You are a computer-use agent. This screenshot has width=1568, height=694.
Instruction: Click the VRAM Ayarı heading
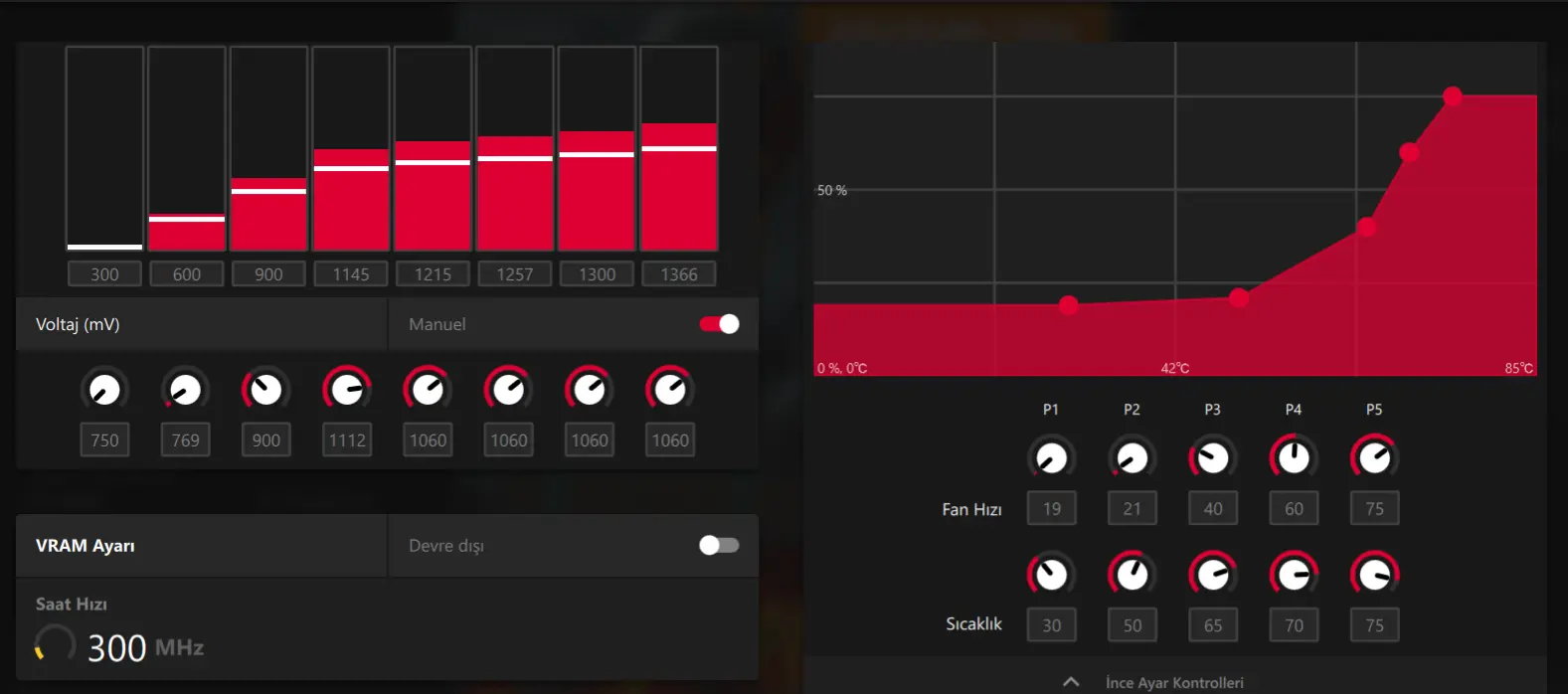point(86,545)
